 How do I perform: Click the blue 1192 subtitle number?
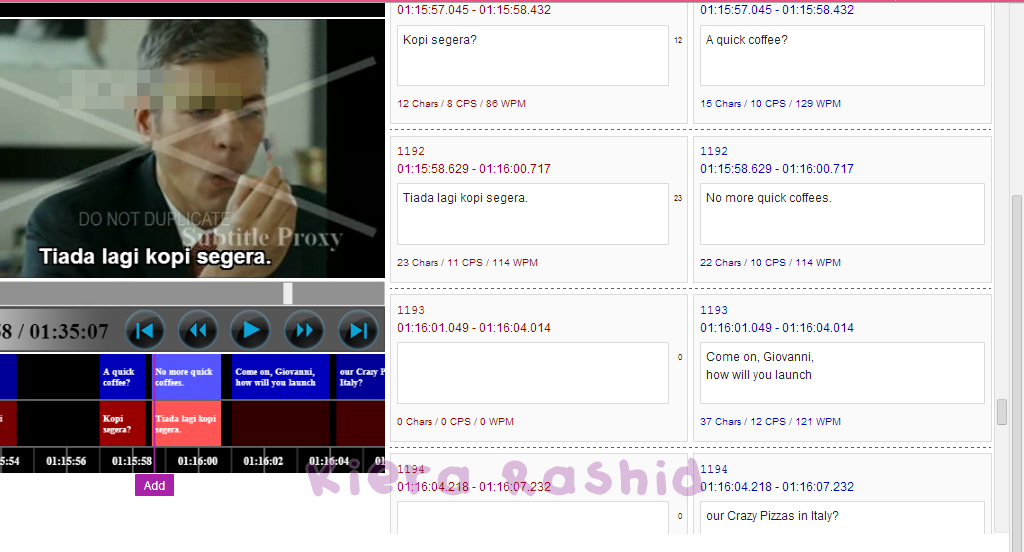[x=714, y=151]
